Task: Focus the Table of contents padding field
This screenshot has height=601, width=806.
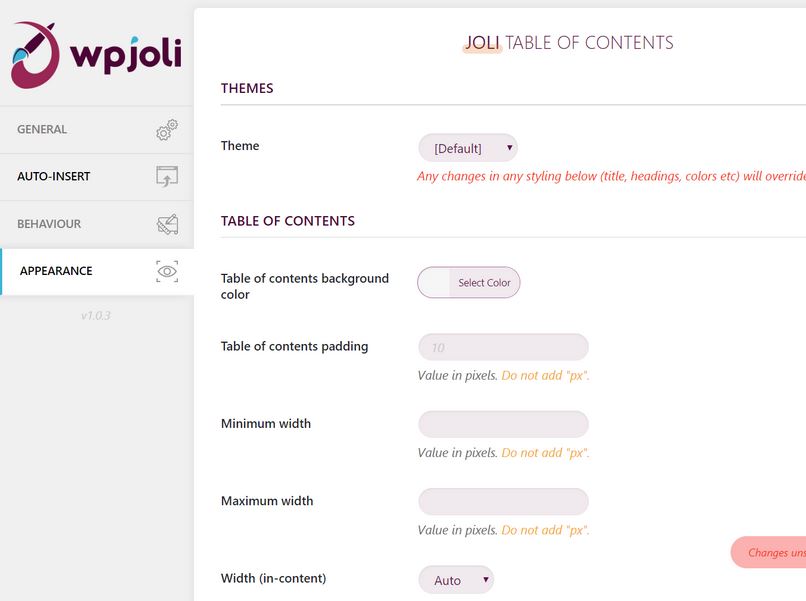Action: [503, 347]
